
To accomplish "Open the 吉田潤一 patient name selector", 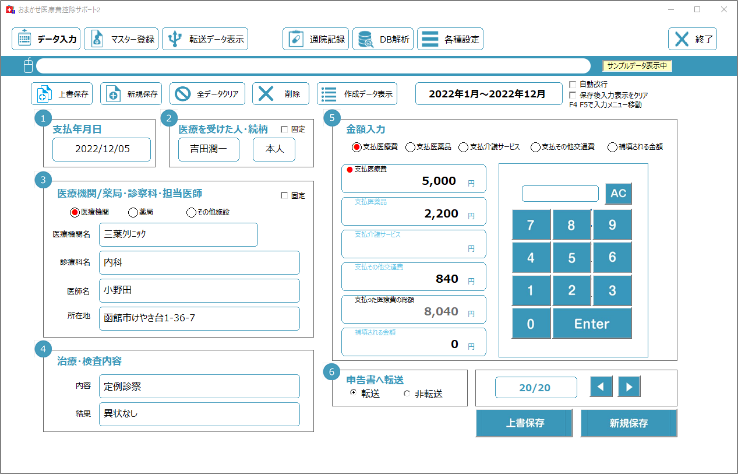I will pos(209,149).
